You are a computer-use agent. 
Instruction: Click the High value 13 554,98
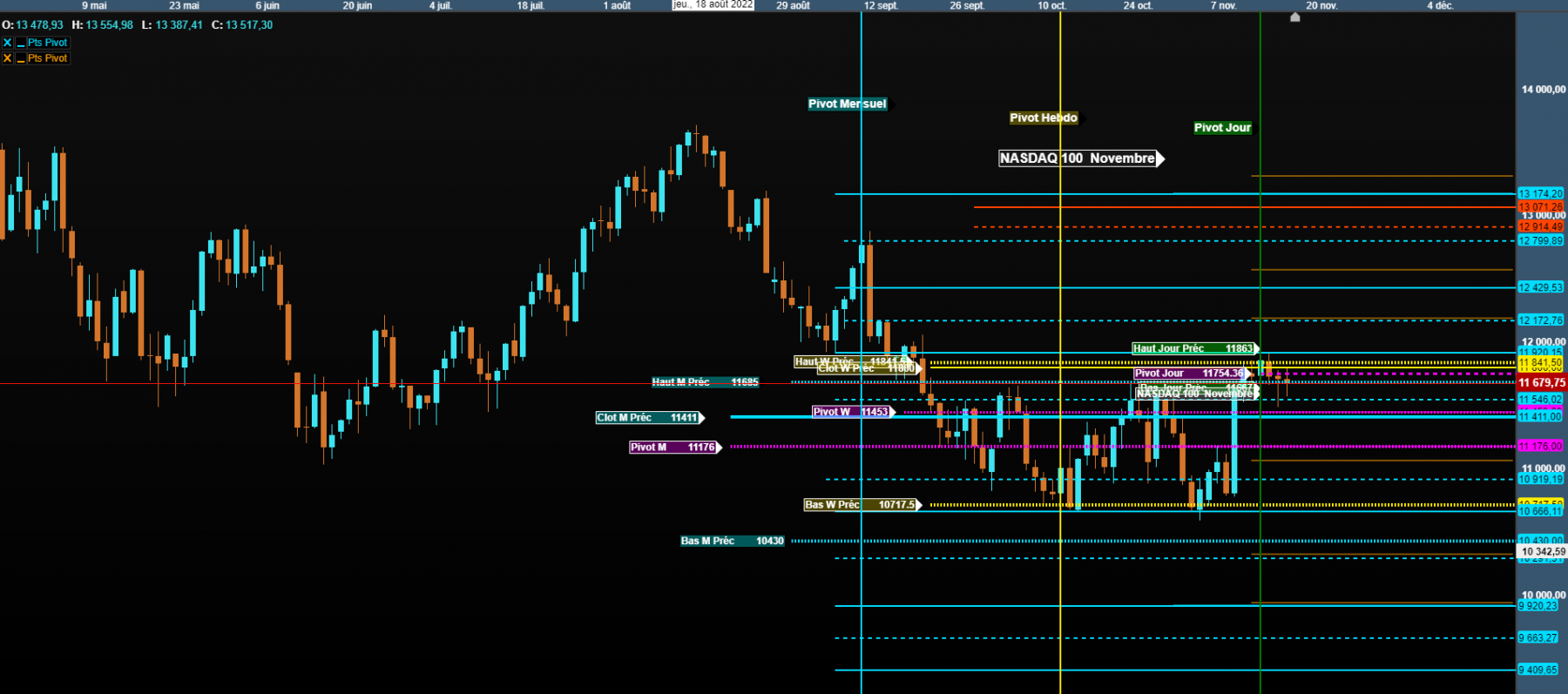(110, 25)
